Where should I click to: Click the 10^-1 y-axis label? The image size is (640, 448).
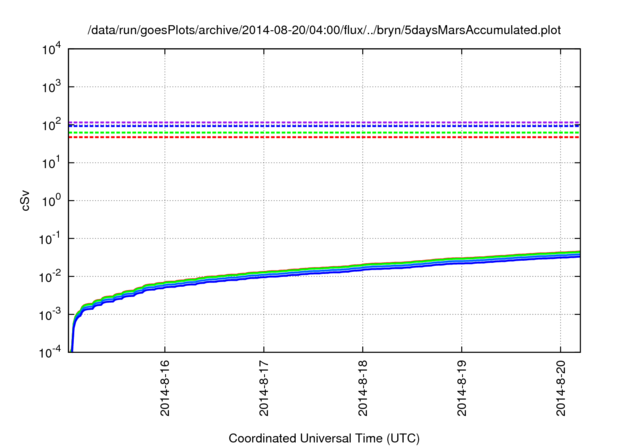[49, 239]
